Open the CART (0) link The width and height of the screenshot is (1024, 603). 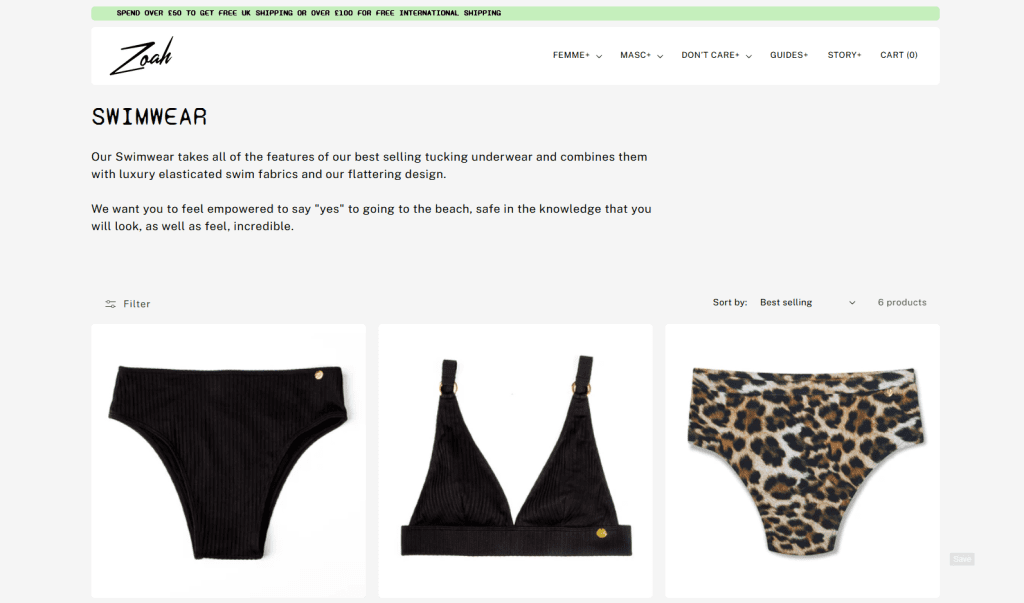point(899,55)
